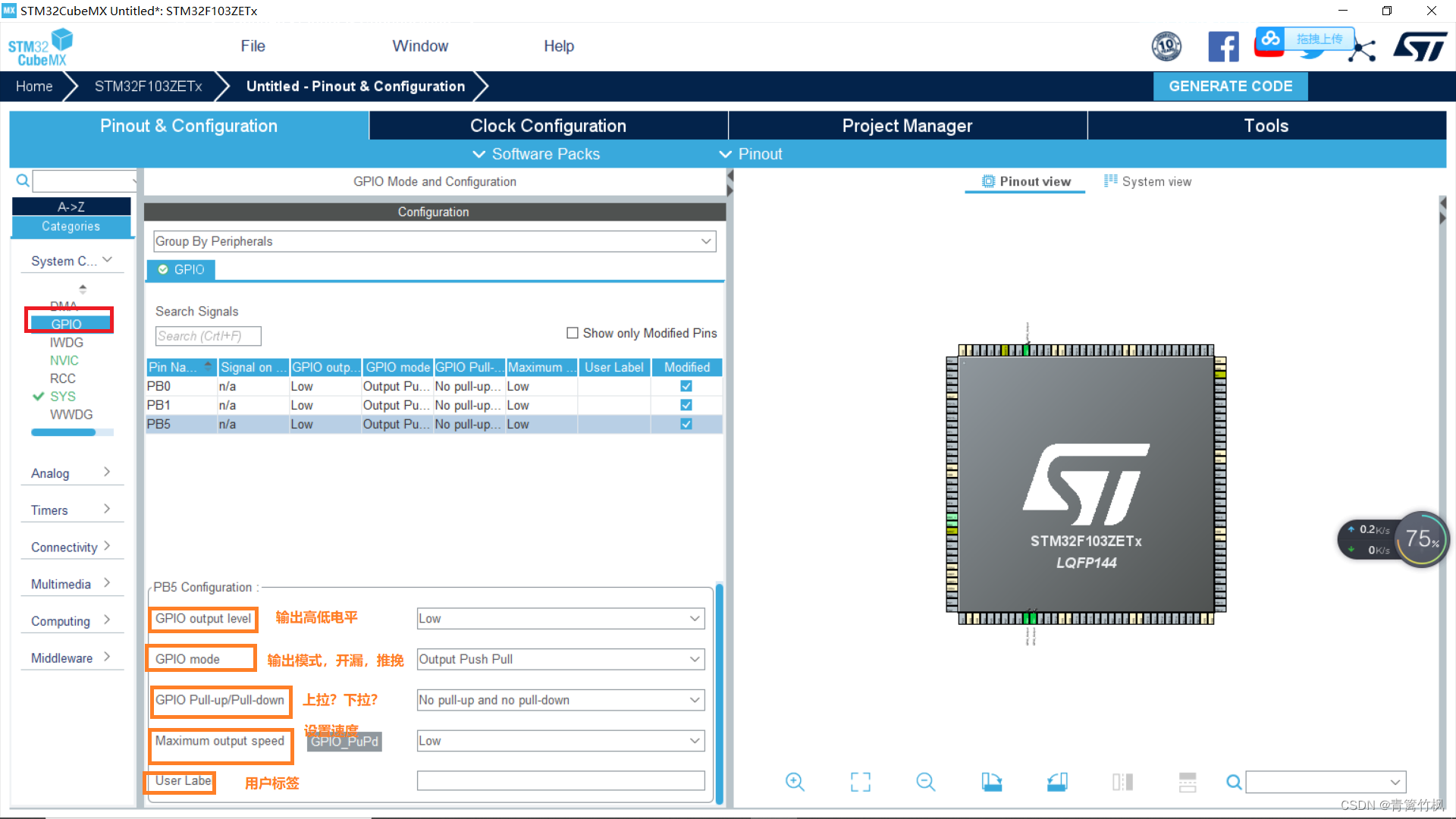The image size is (1456, 819).
Task: Switch to the Tools tab
Action: click(x=1266, y=126)
